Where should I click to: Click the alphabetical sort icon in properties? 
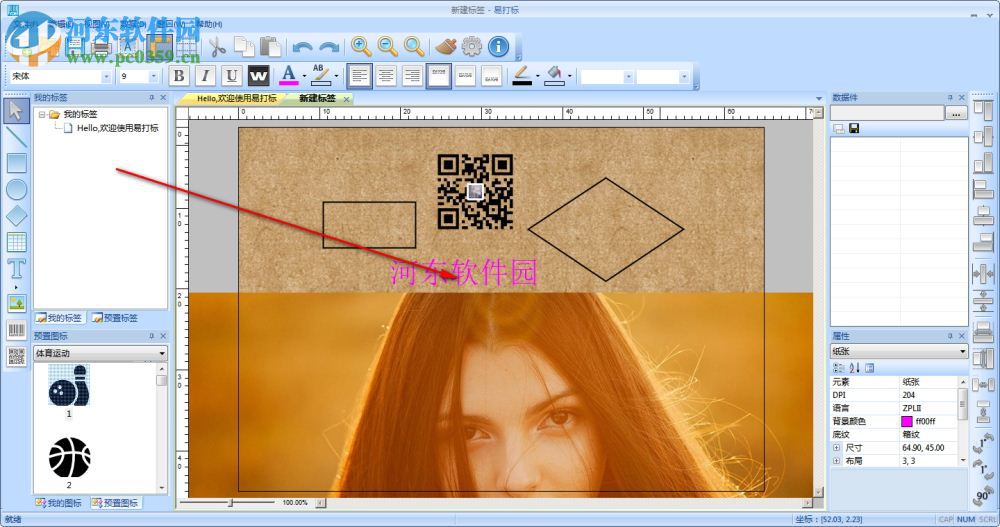point(855,368)
